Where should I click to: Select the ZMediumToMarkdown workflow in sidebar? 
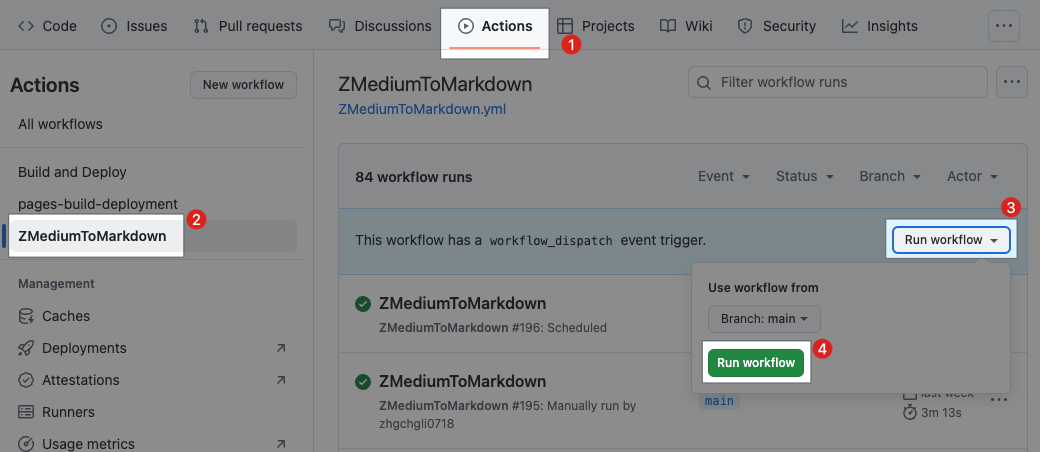tap(92, 236)
